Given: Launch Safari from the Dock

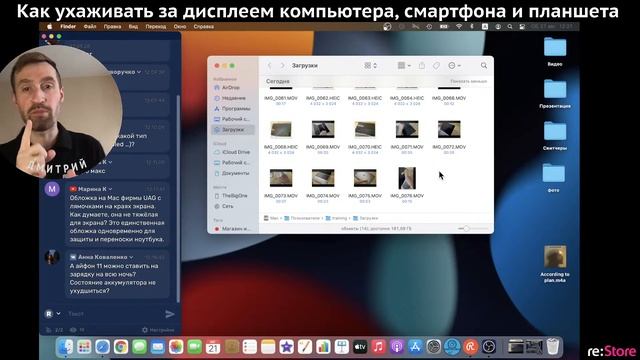Looking at the screenshot, I should click(102, 347).
